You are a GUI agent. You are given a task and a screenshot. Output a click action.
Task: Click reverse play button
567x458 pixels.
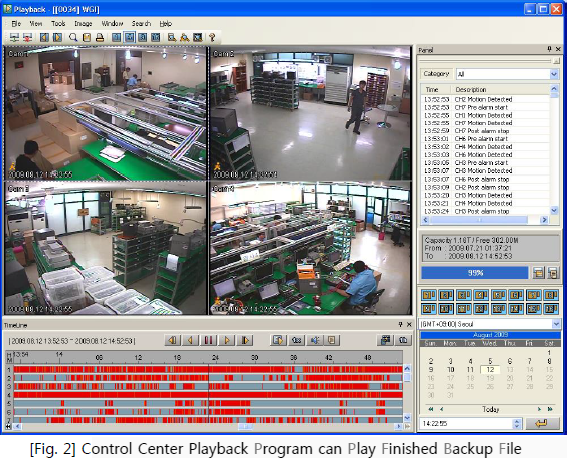(191, 340)
